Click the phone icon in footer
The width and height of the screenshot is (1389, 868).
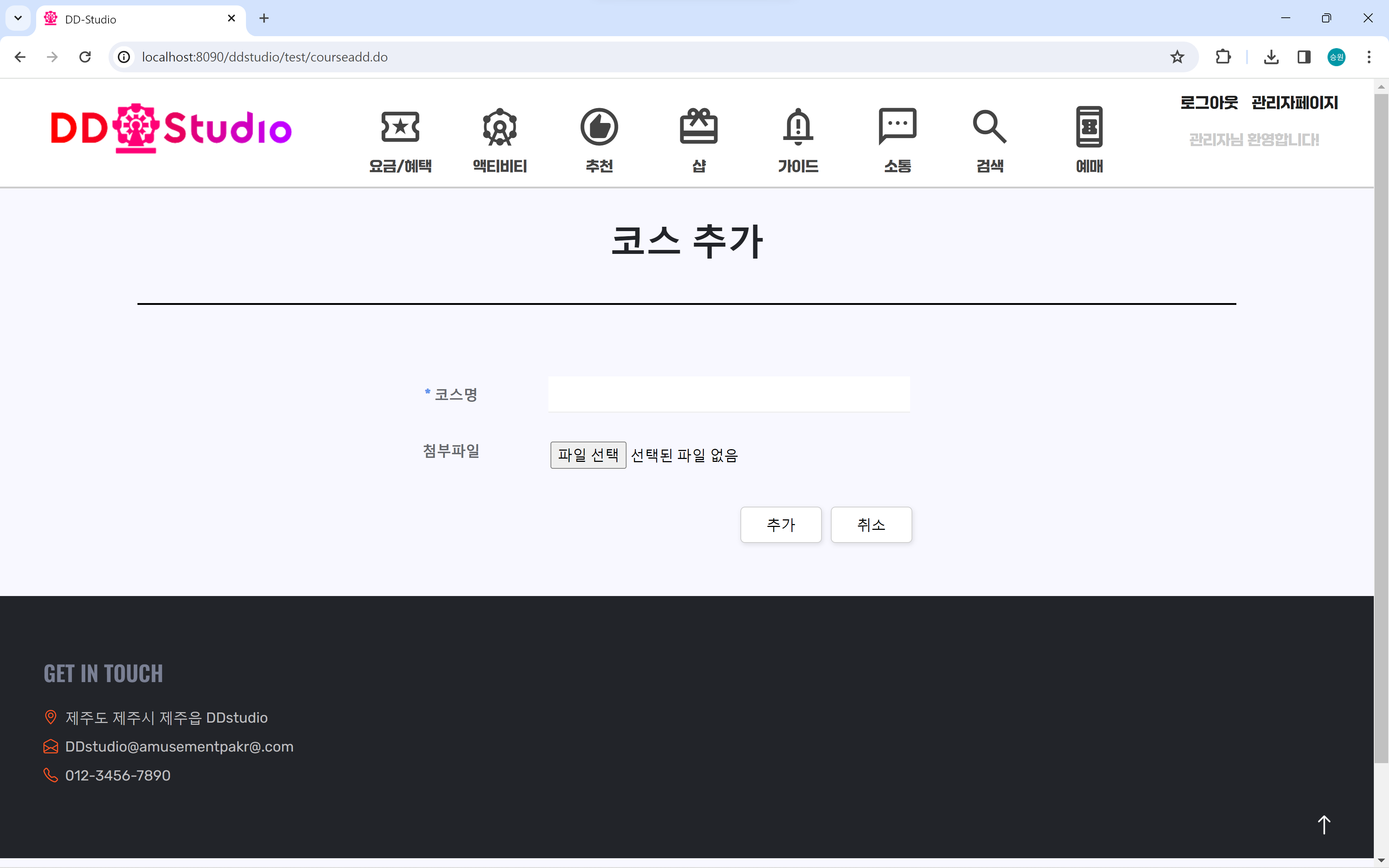pyautogui.click(x=51, y=775)
